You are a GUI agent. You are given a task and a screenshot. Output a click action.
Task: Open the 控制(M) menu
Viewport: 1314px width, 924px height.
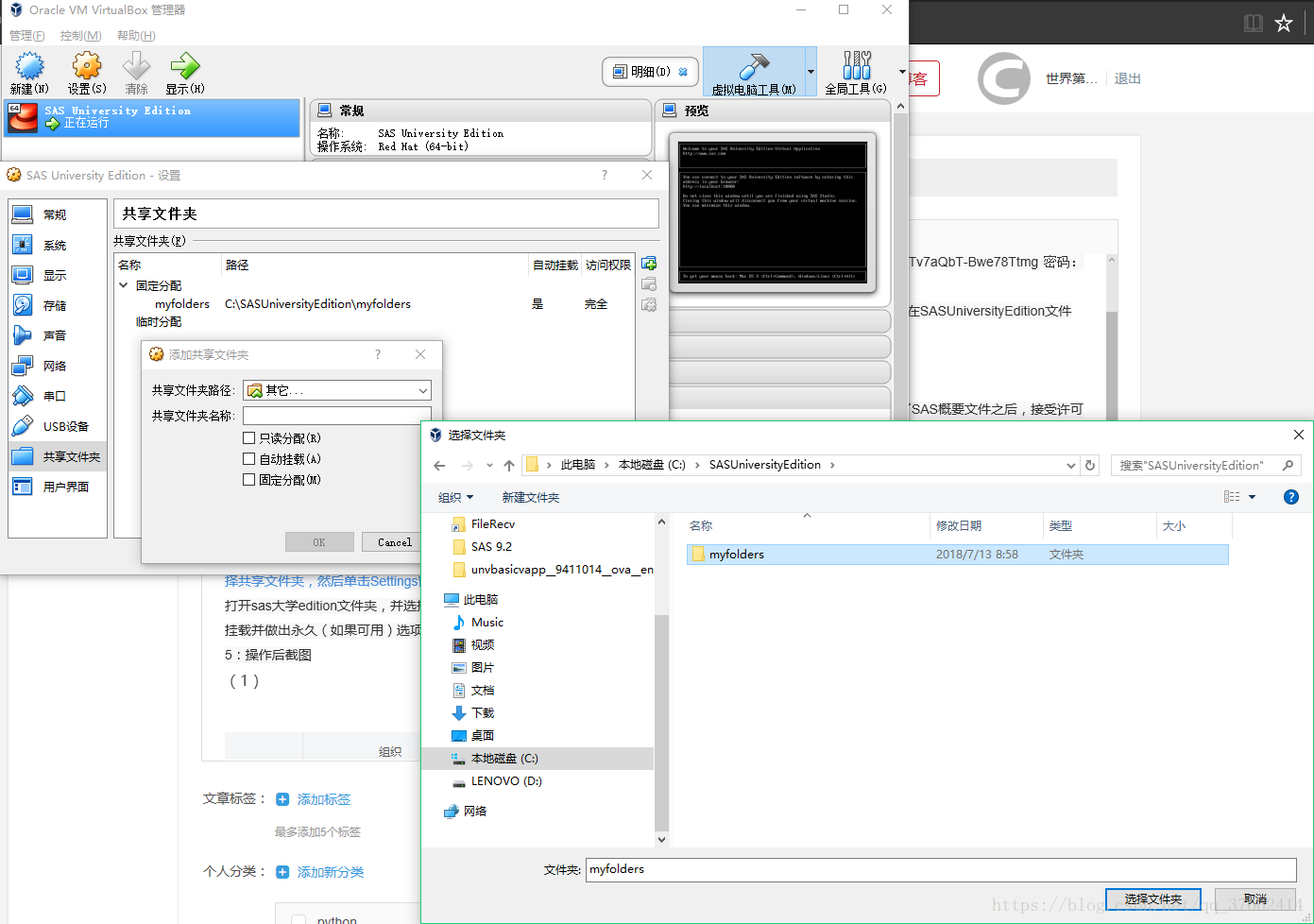[80, 35]
